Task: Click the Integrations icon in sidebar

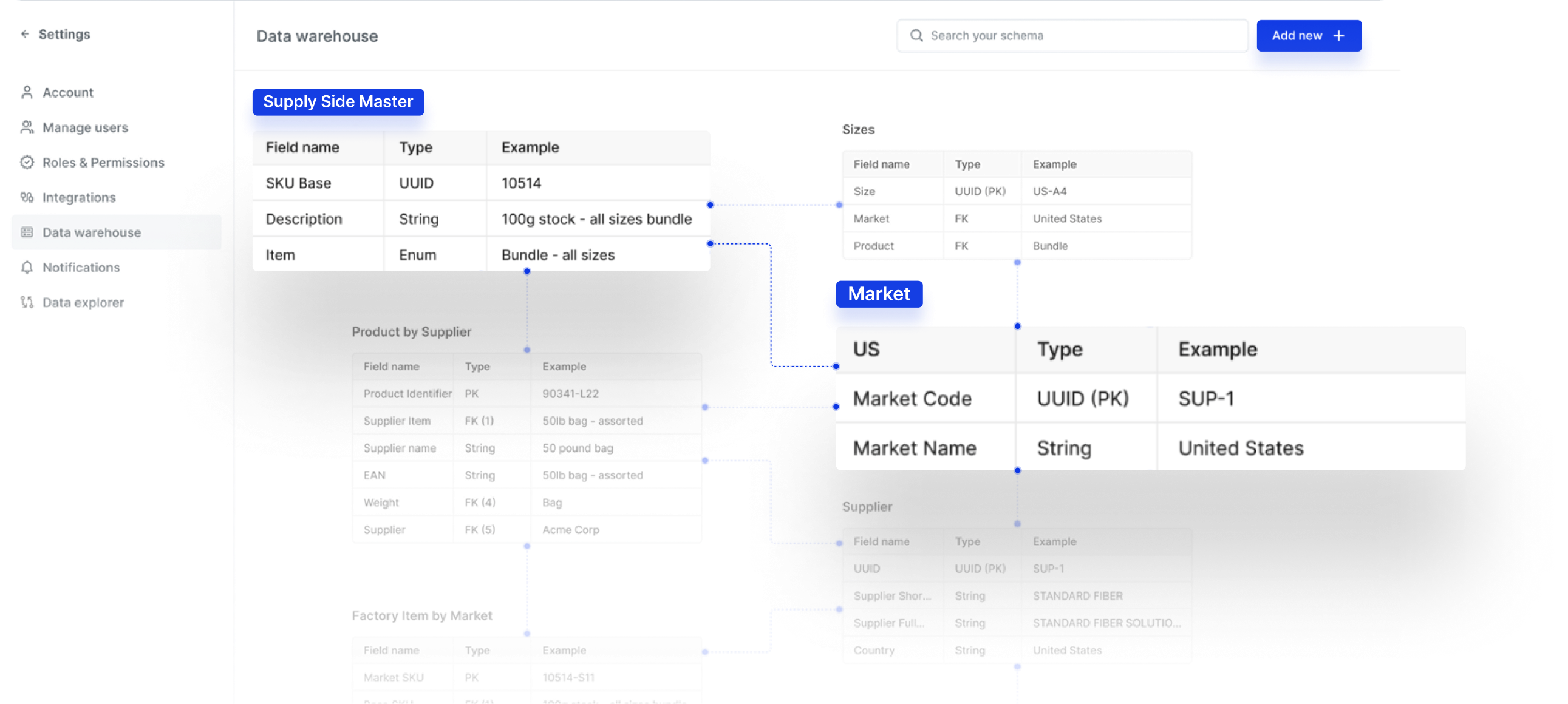Action: pyautogui.click(x=27, y=197)
